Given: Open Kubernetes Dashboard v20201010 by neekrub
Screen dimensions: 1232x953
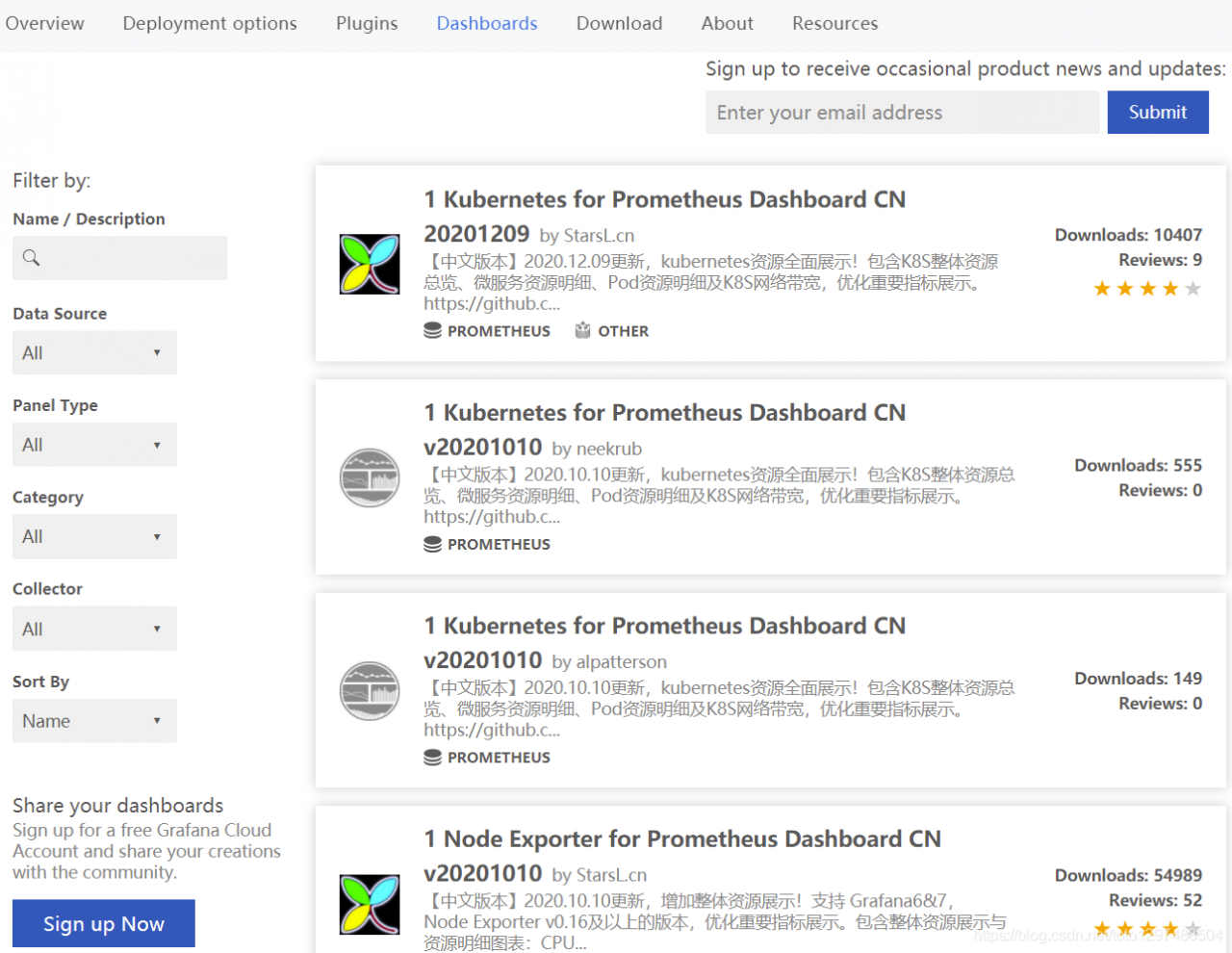Looking at the screenshot, I should click(x=665, y=429).
